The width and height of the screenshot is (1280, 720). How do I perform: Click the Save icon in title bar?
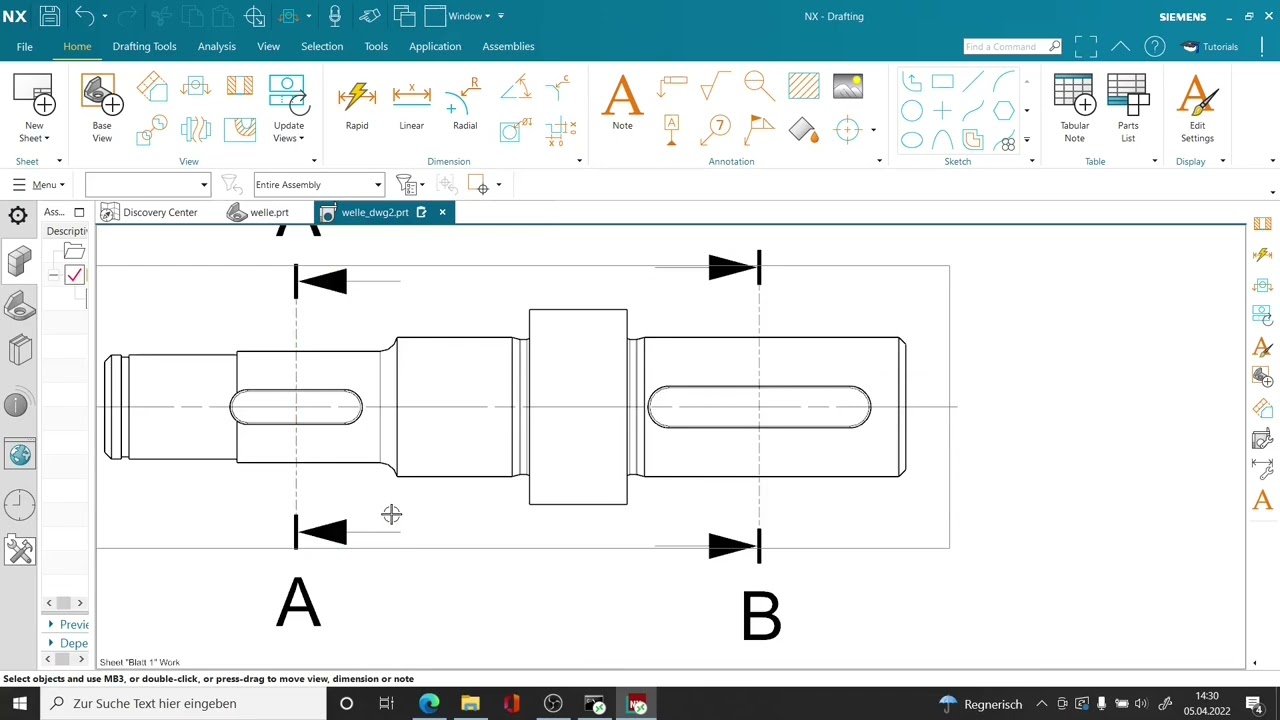(49, 16)
